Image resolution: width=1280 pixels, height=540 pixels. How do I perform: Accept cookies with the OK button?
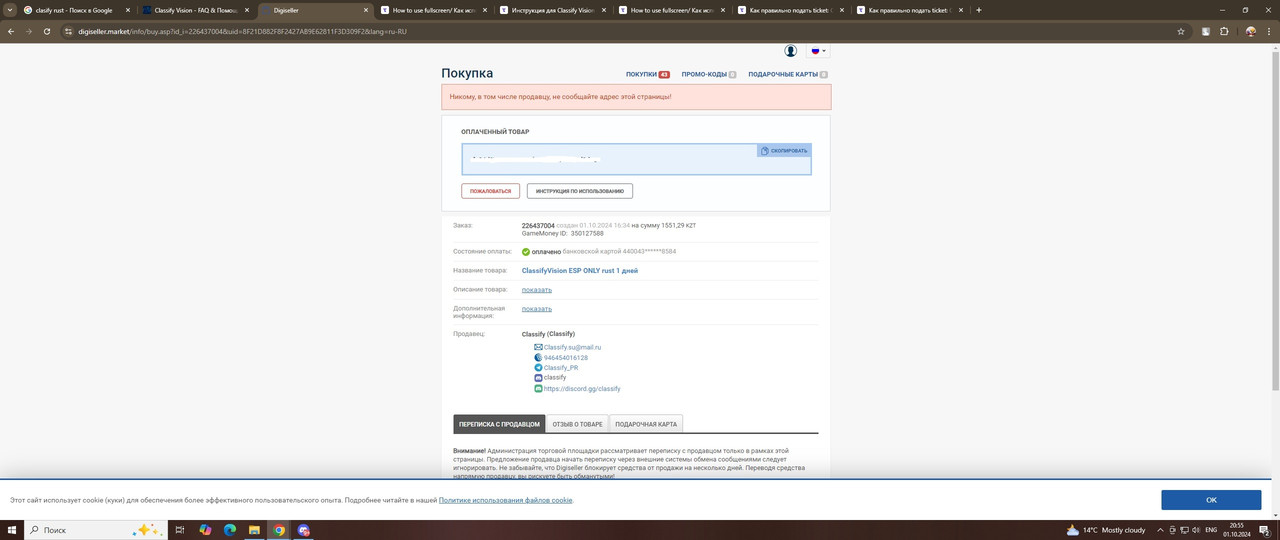1211,500
